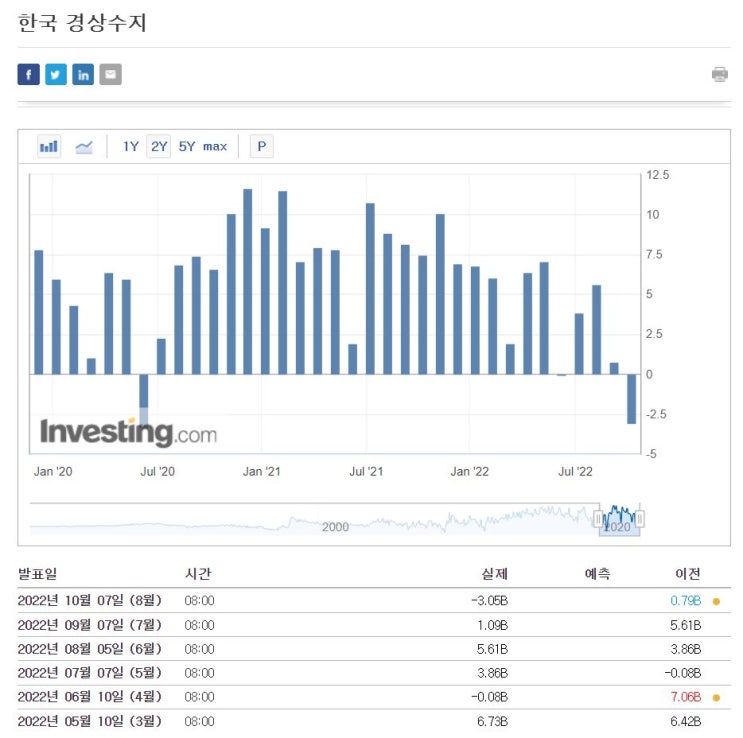This screenshot has height=738, width=743.
Task: Set chart range to 5Y
Action: [187, 146]
